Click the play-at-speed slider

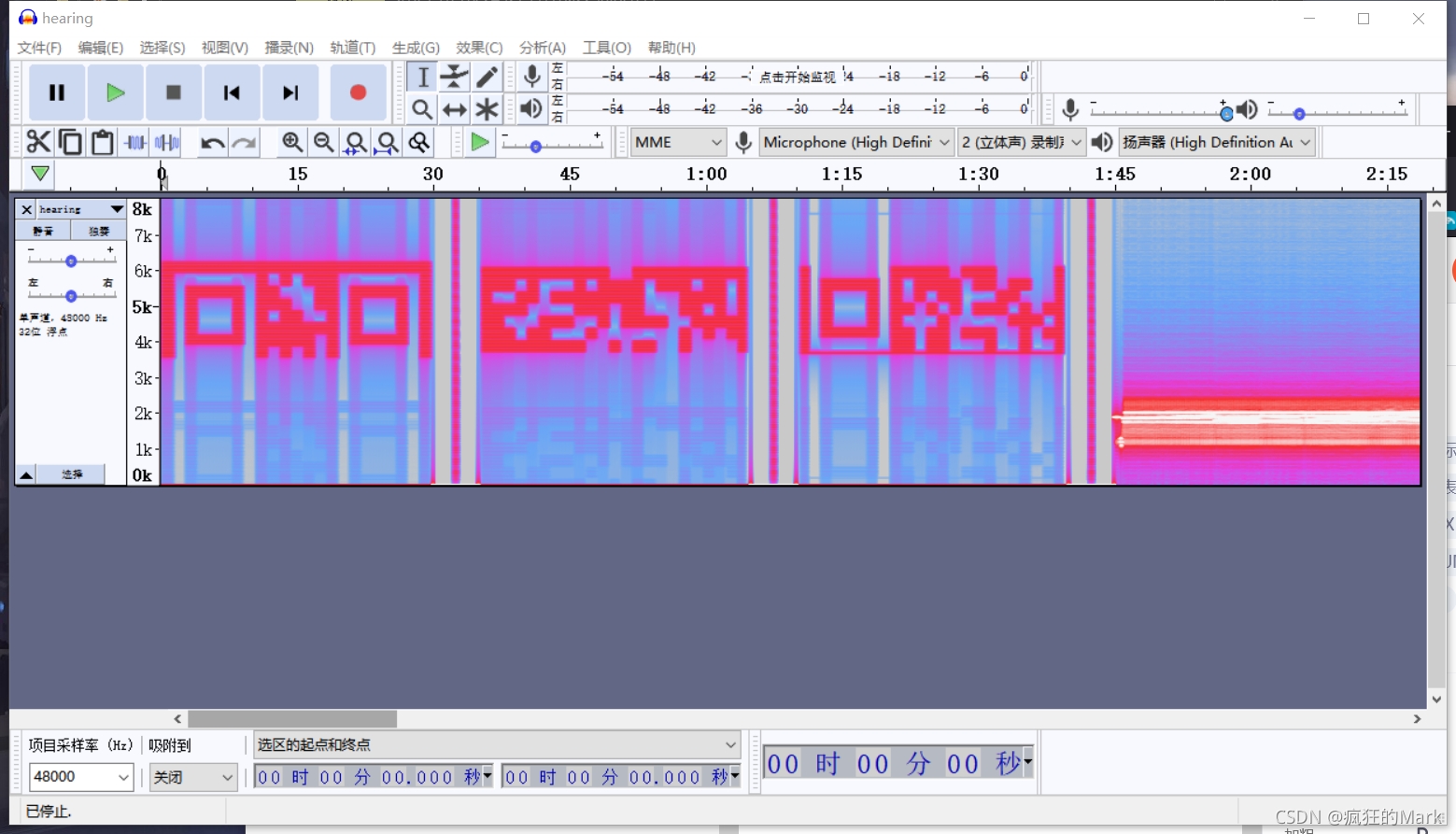click(552, 146)
